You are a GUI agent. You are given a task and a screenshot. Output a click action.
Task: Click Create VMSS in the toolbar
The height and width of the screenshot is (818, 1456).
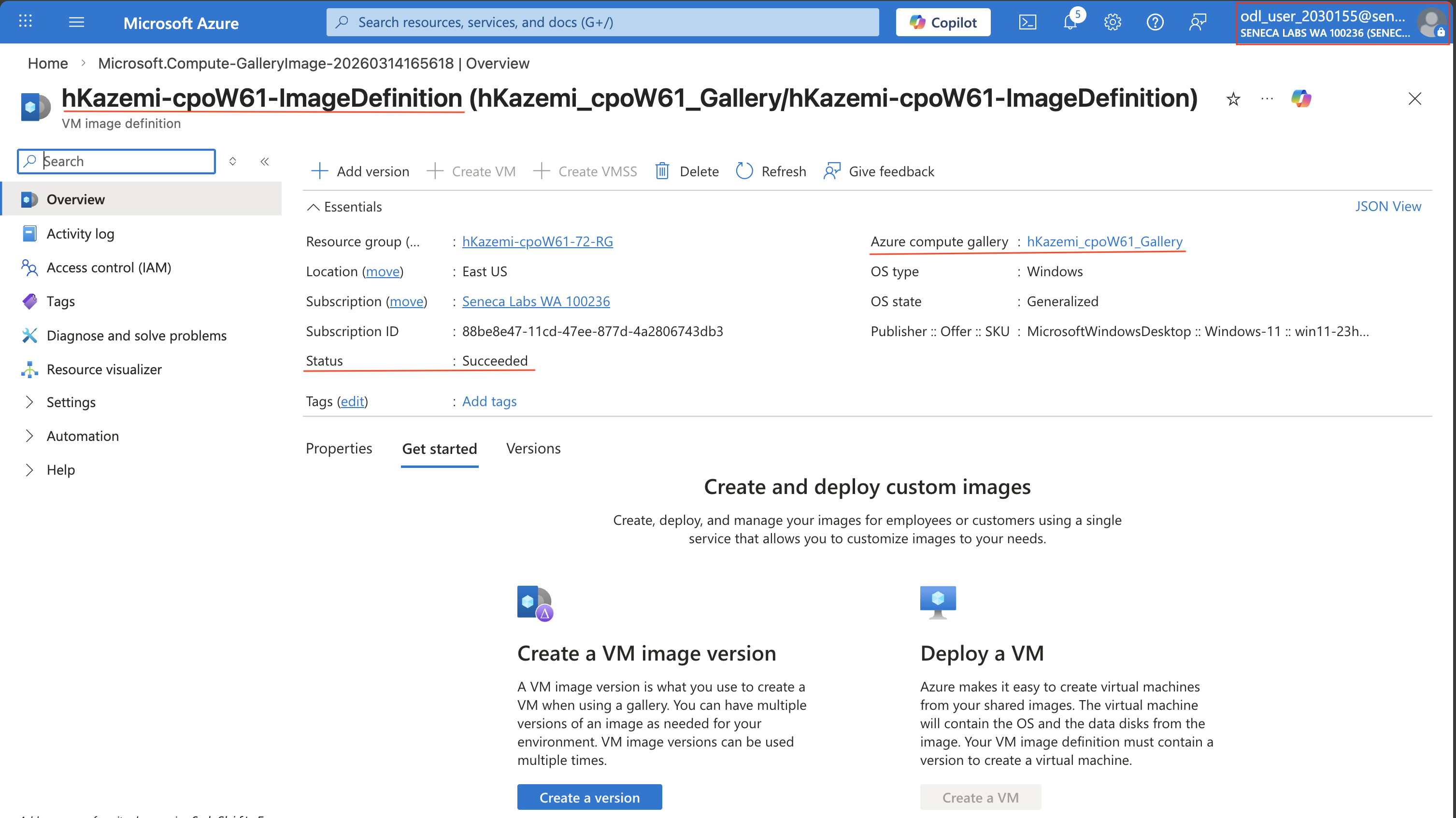[x=585, y=171]
